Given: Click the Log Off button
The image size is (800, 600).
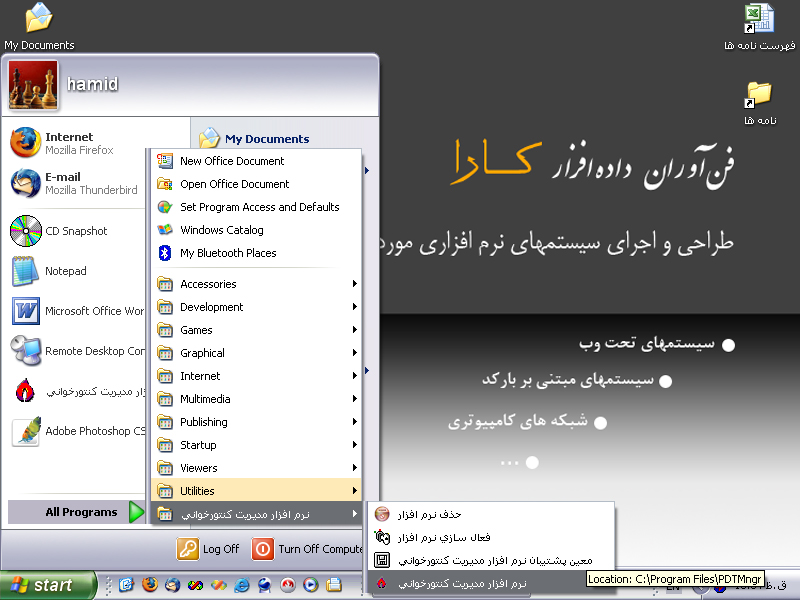Looking at the screenshot, I should [209, 549].
